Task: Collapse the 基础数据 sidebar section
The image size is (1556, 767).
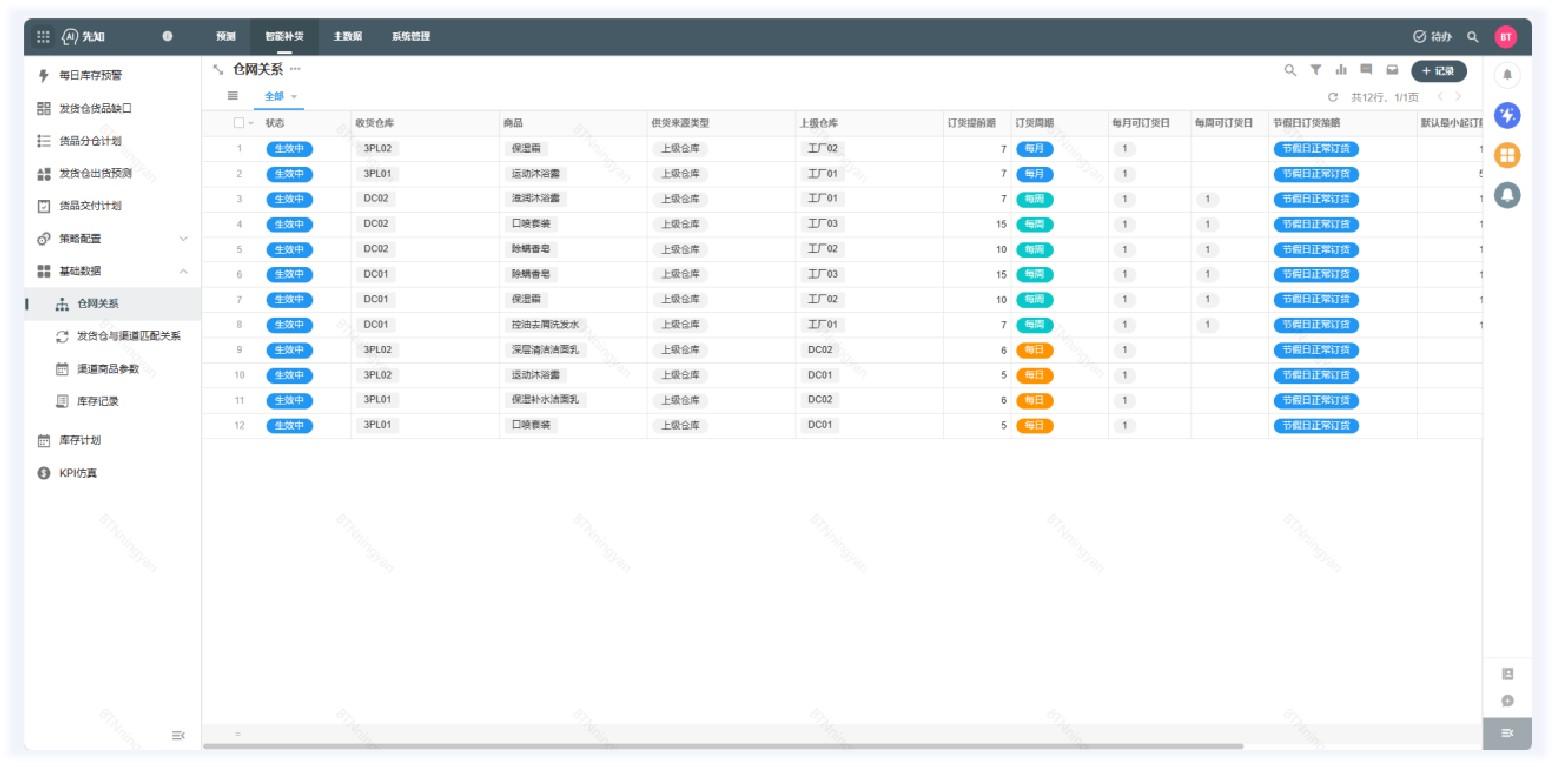Action: pyautogui.click(x=183, y=271)
